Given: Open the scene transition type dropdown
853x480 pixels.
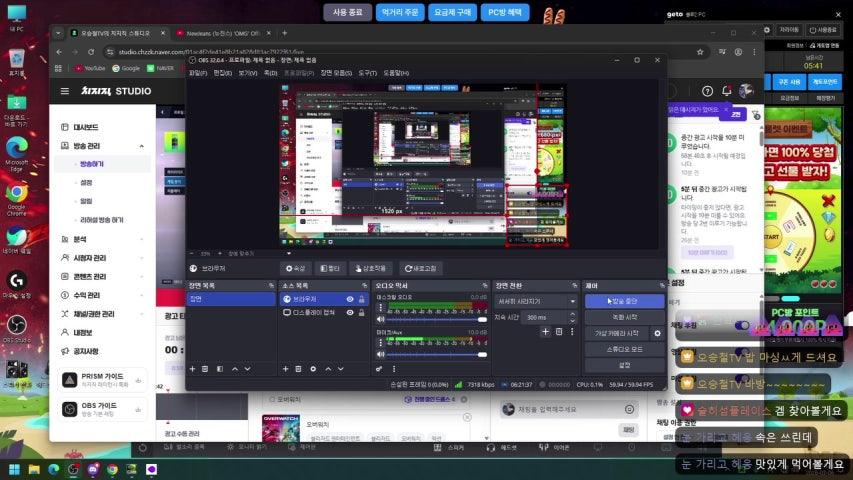Looking at the screenshot, I should pyautogui.click(x=535, y=300).
